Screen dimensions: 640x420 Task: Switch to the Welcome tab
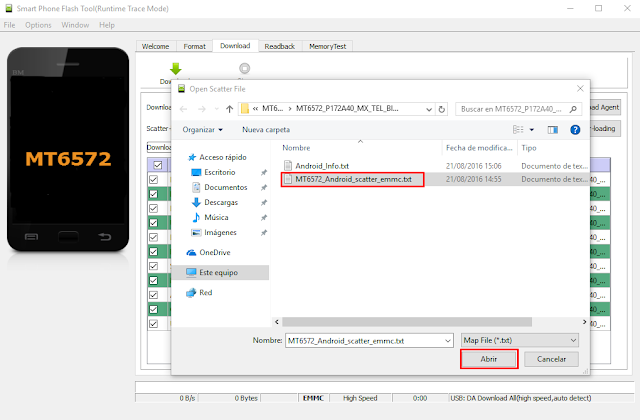[156, 47]
